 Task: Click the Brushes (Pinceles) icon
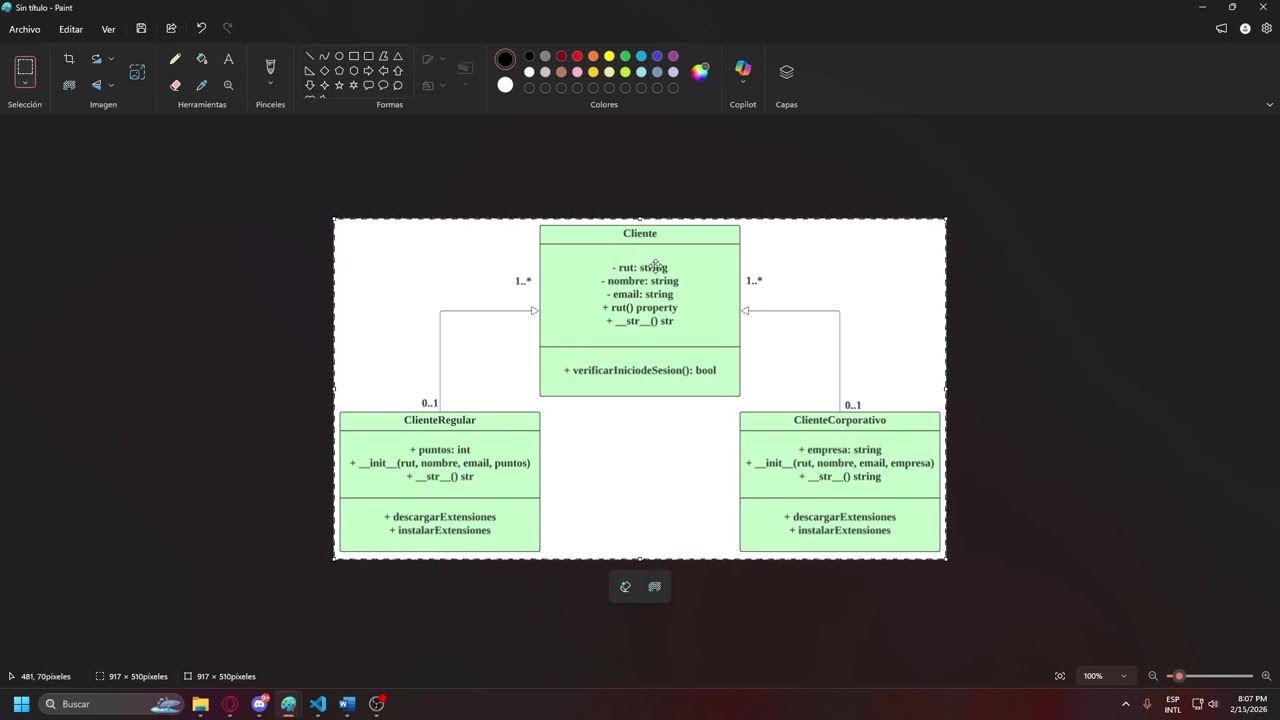point(270,66)
